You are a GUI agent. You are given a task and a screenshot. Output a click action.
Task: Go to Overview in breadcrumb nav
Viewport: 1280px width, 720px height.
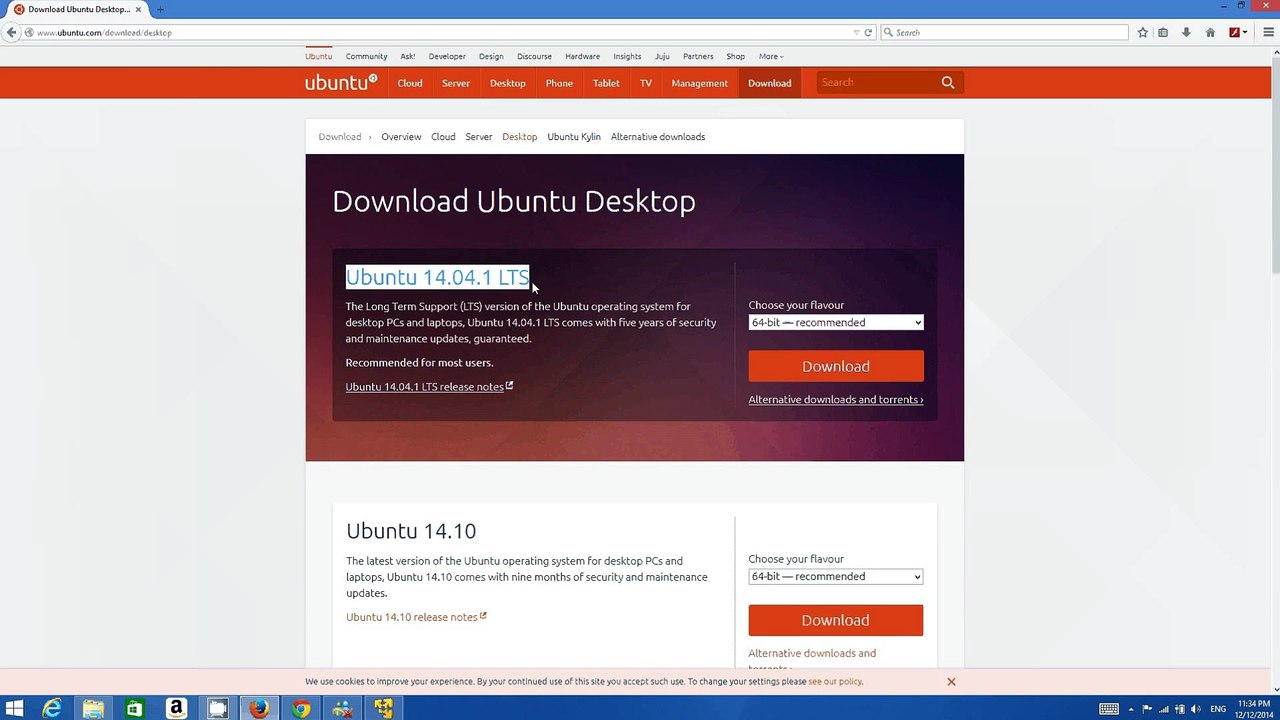pos(401,137)
